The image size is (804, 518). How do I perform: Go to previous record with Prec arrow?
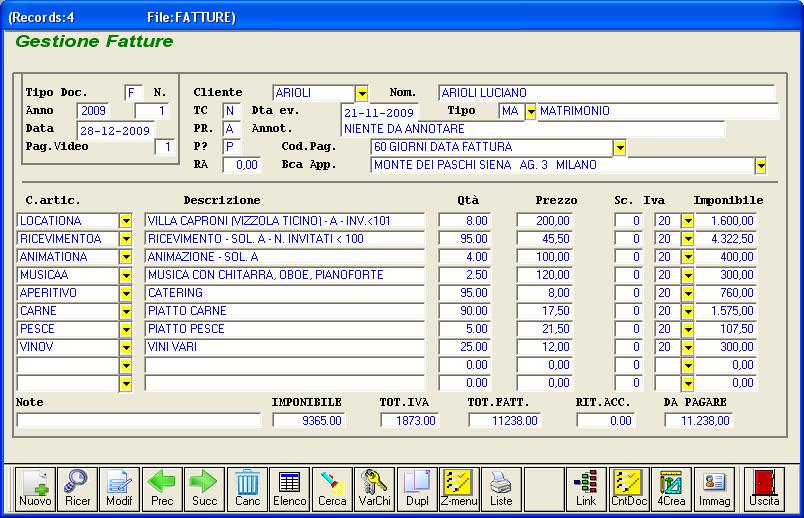point(162,489)
